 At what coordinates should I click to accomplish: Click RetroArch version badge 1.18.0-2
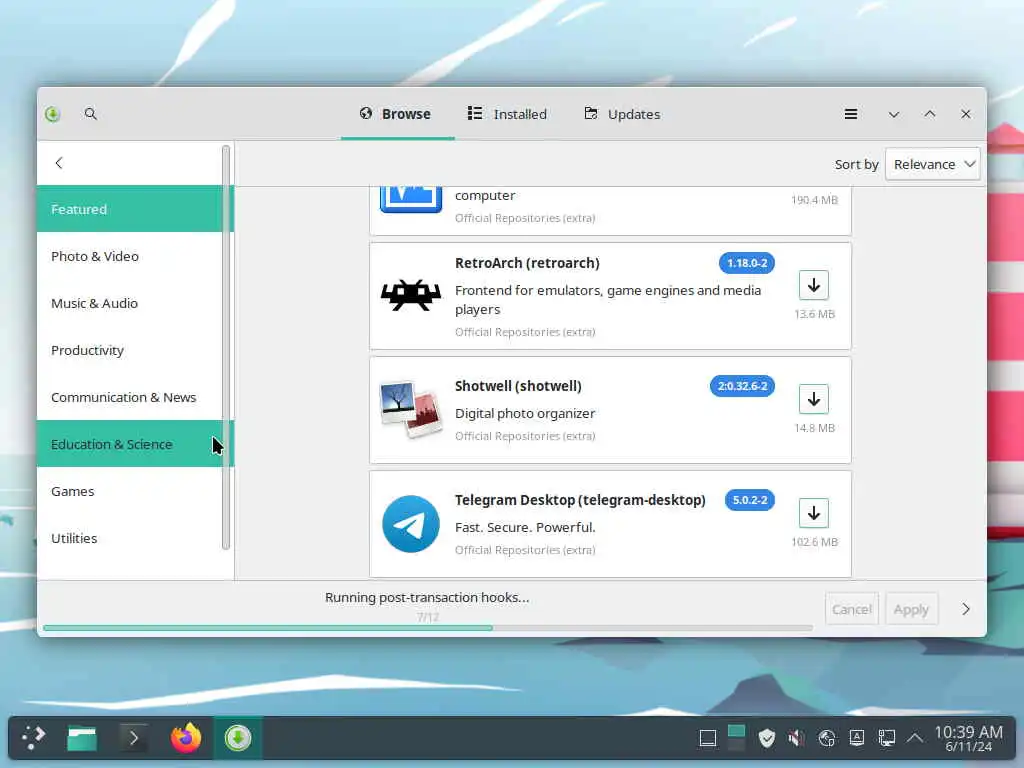[x=746, y=263]
